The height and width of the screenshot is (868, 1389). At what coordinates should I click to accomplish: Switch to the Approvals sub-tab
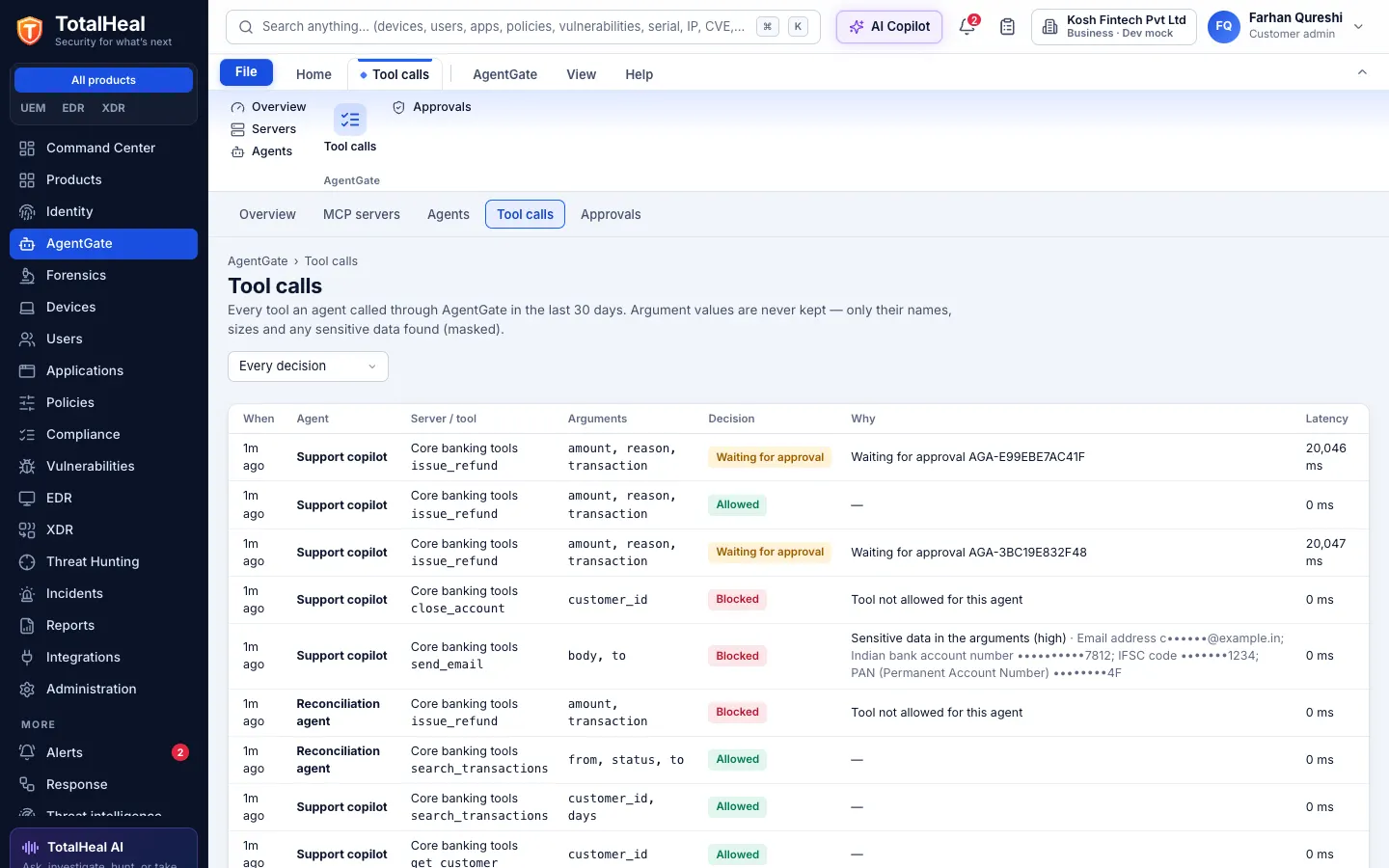[611, 214]
